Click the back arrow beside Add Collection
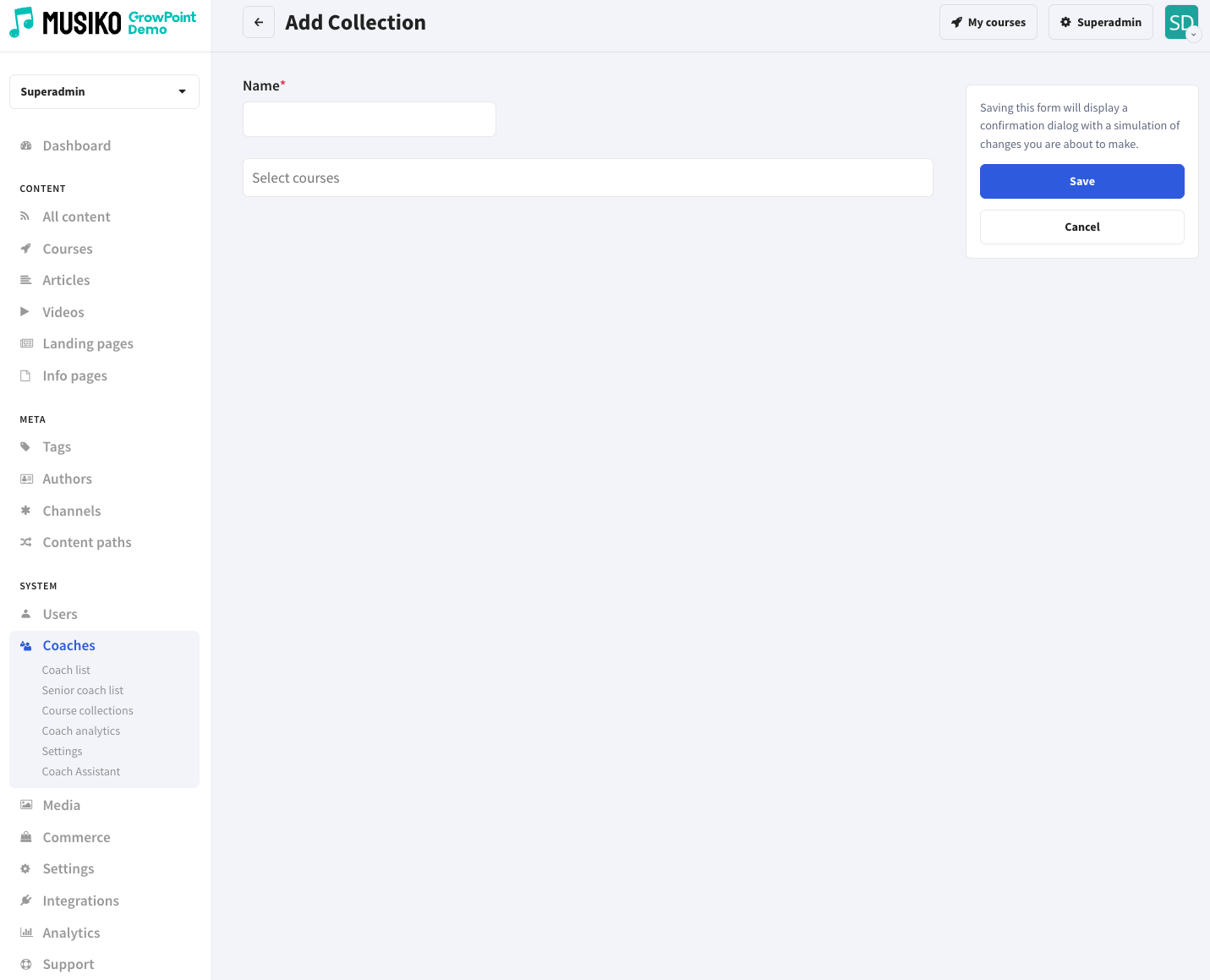Image resolution: width=1210 pixels, height=980 pixels. pyautogui.click(x=259, y=22)
